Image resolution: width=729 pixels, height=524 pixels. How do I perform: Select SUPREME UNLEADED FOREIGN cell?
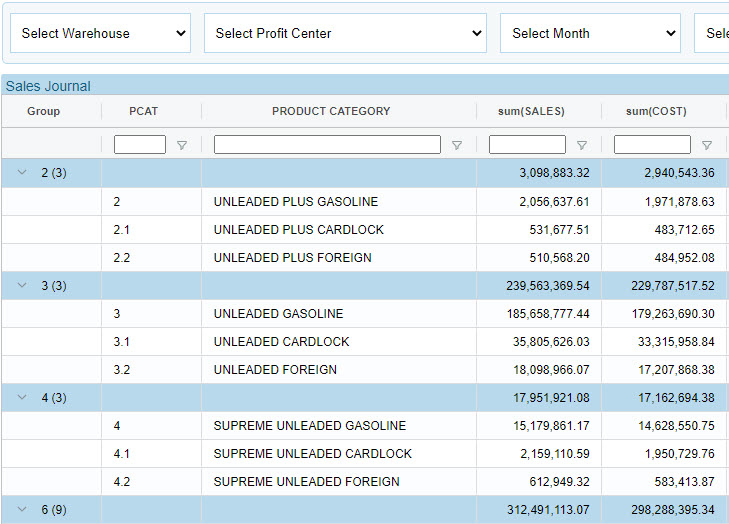coord(306,482)
